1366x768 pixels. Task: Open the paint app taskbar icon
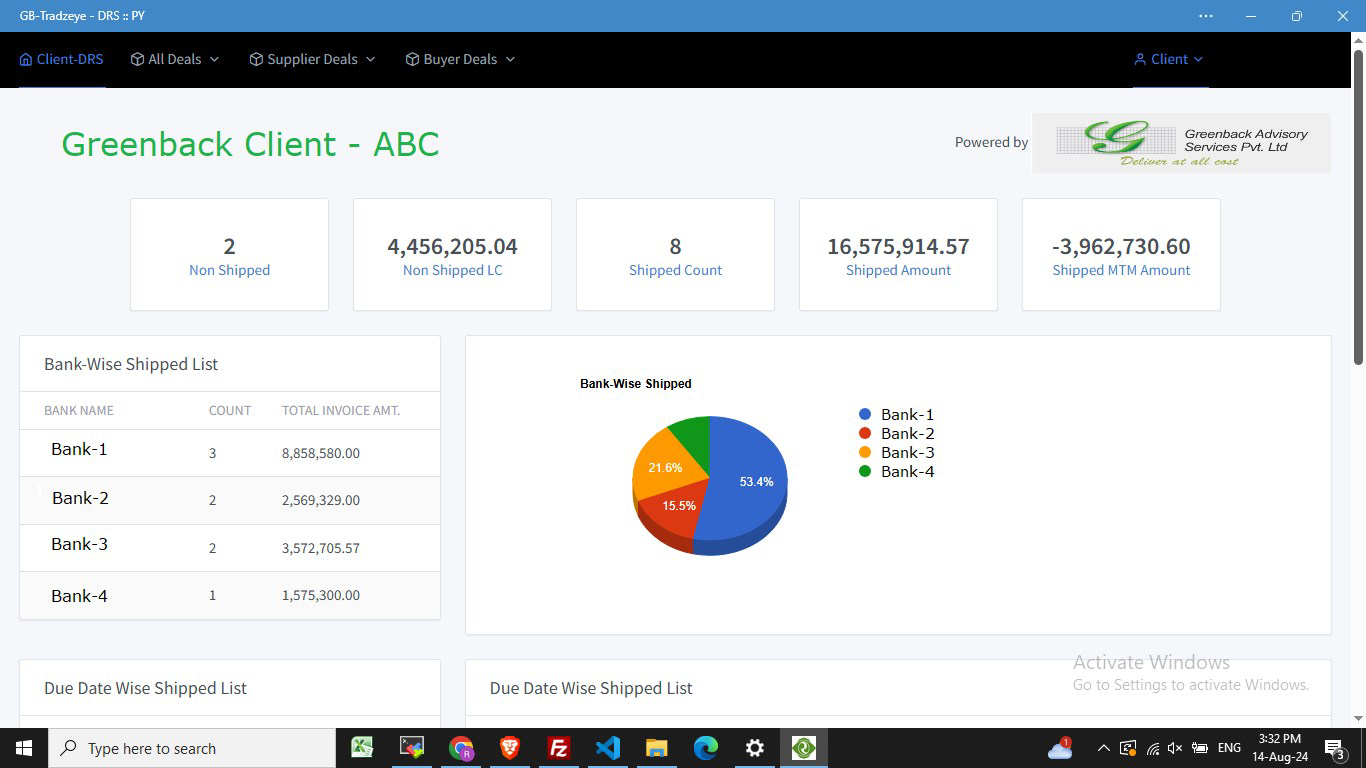tap(411, 748)
